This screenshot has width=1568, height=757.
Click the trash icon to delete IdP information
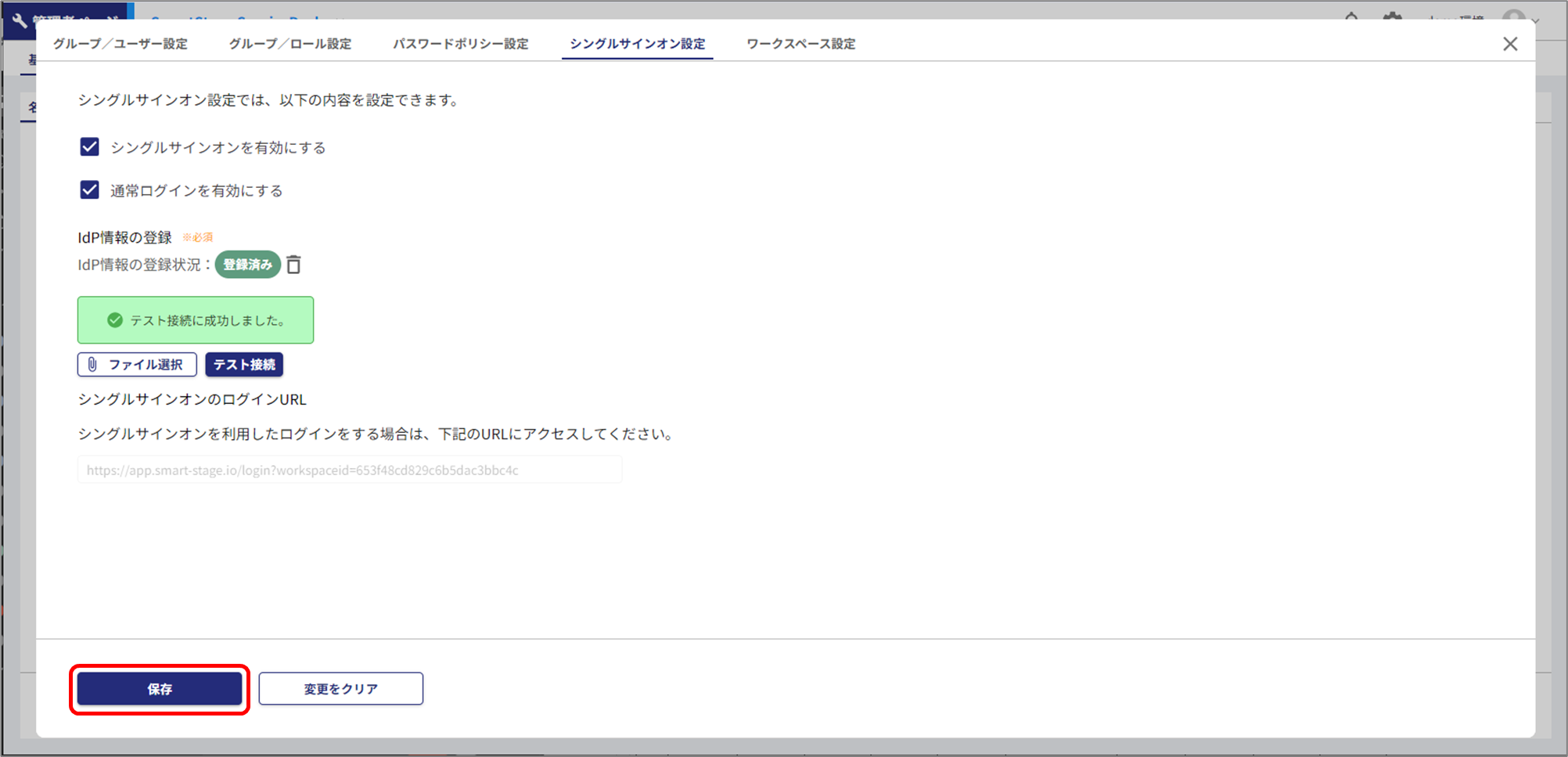click(x=293, y=265)
